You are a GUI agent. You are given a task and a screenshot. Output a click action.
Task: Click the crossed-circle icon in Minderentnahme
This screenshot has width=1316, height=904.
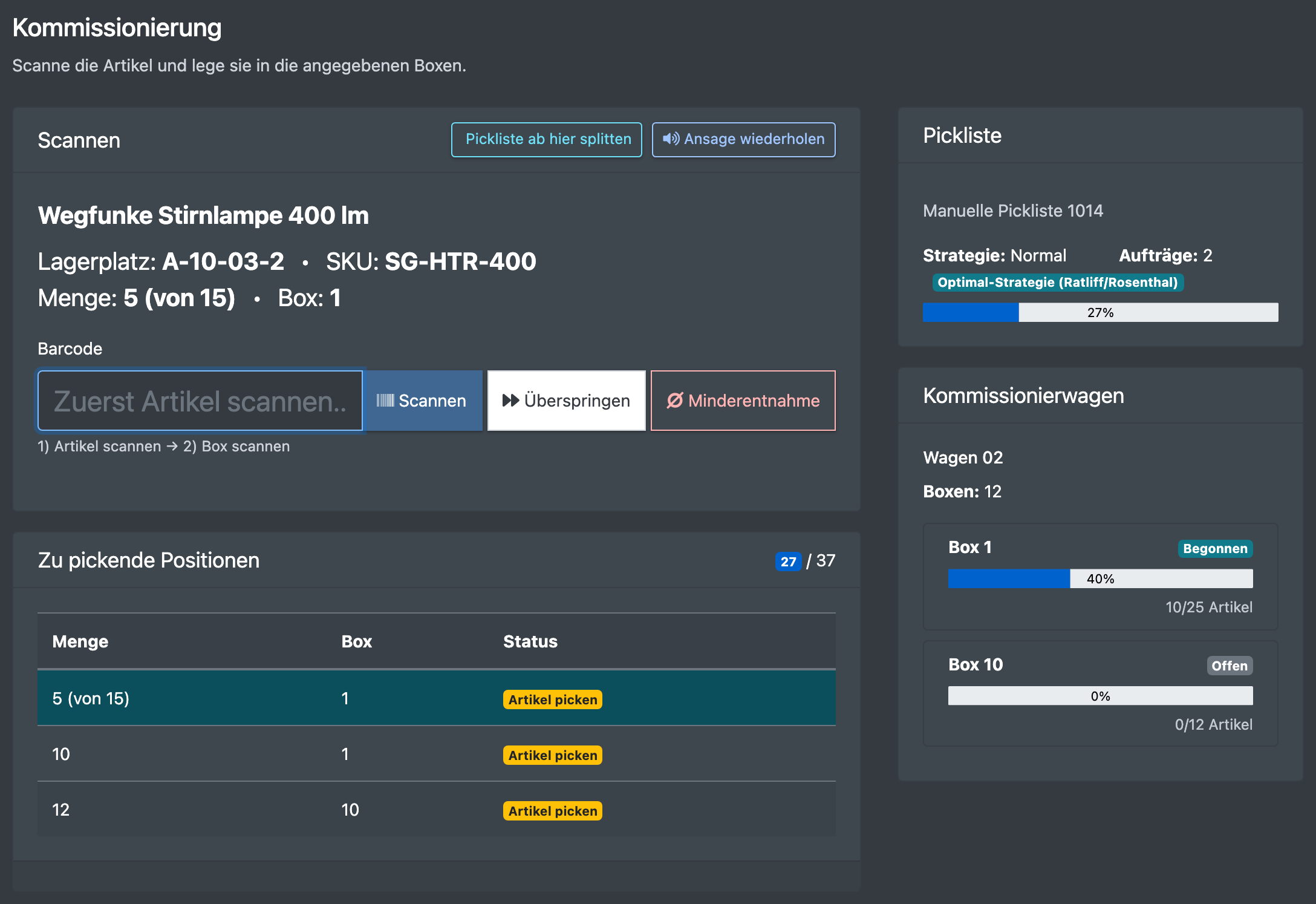tap(675, 401)
